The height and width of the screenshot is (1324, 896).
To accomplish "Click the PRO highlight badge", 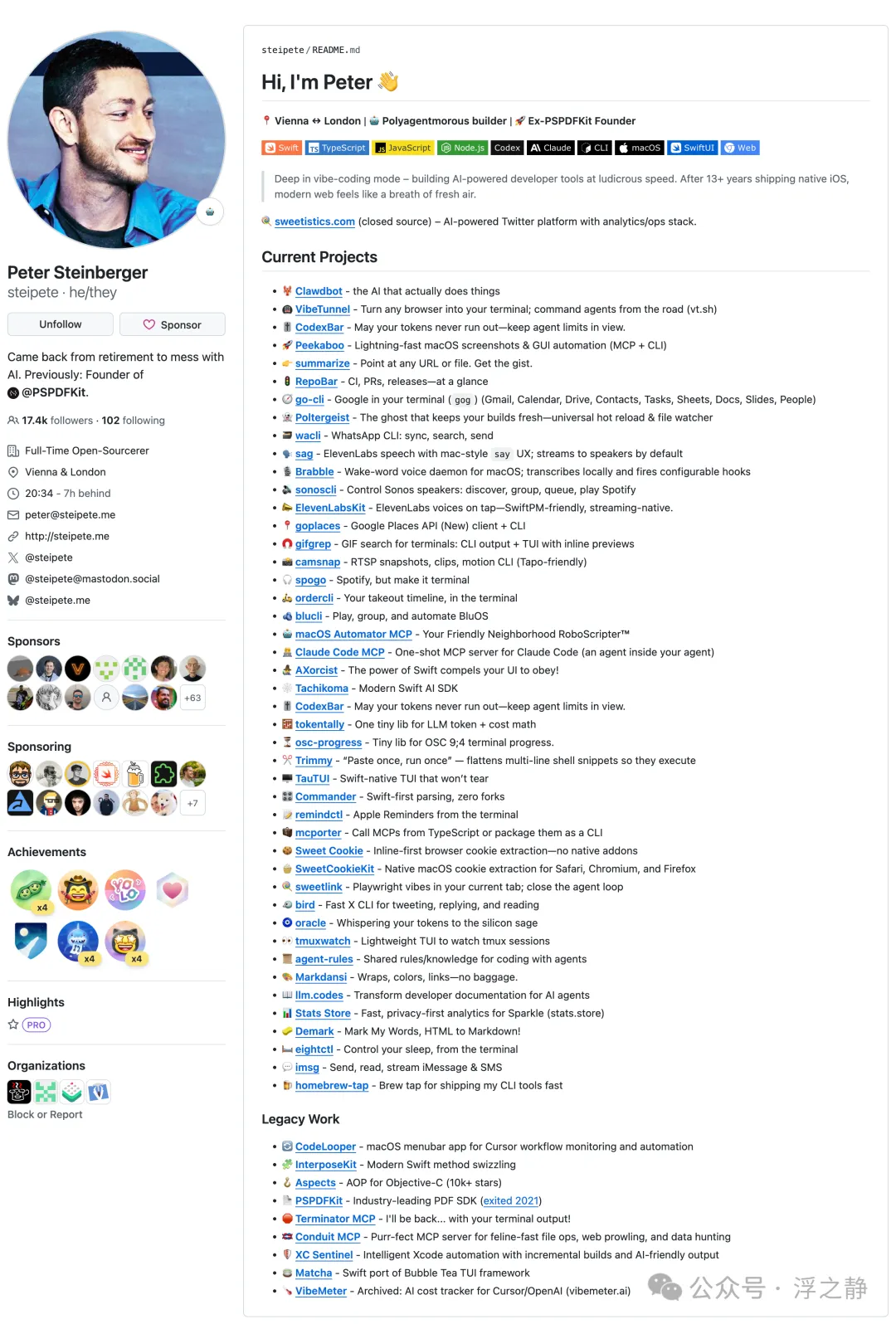I will 37,1025.
